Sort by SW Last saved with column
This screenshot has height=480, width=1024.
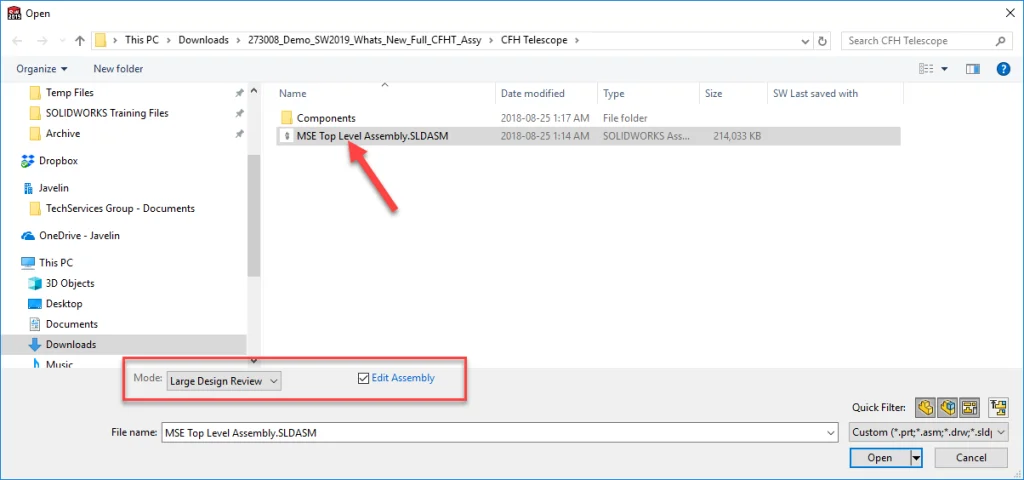coord(835,93)
